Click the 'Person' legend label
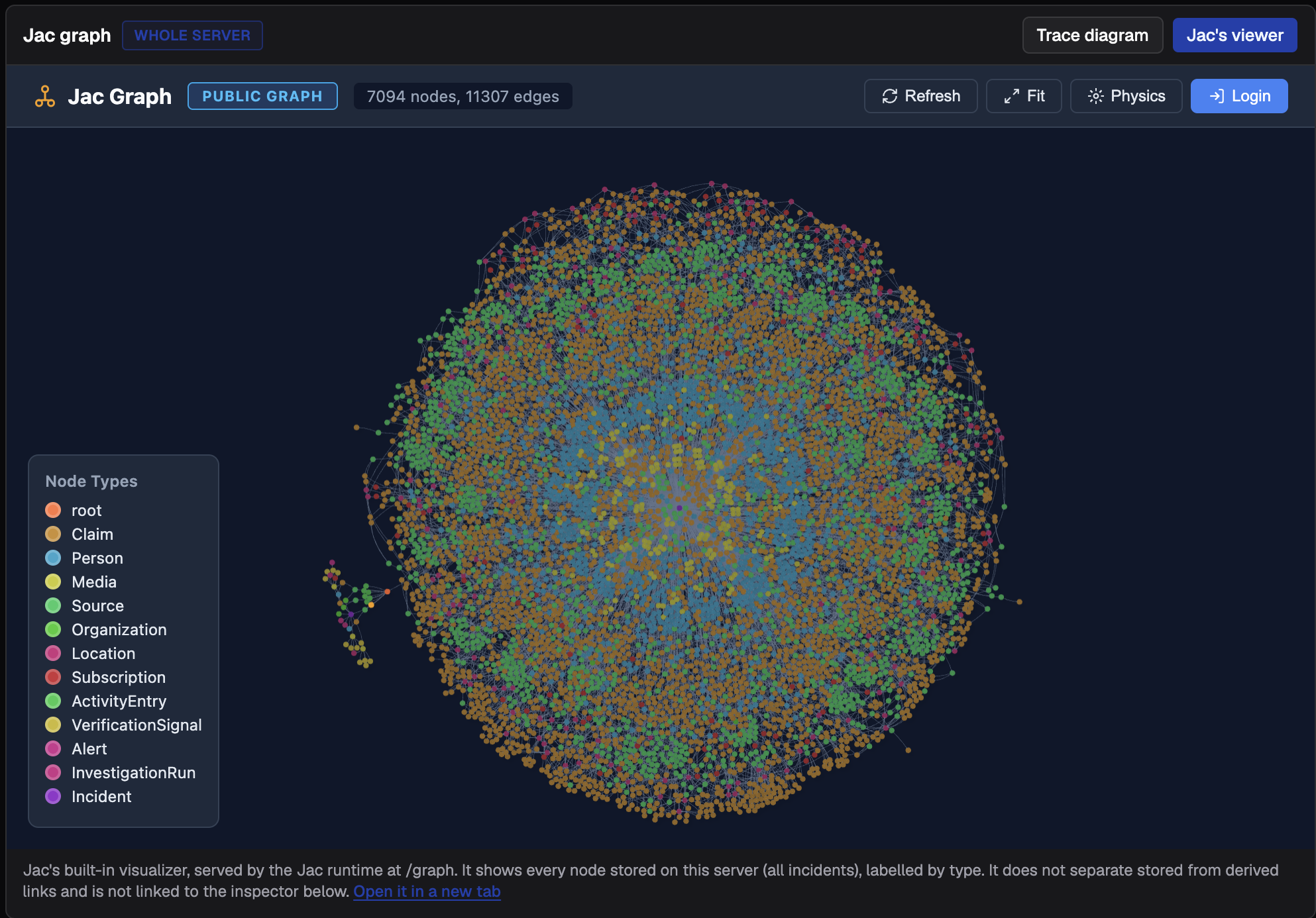1316x918 pixels. point(97,558)
